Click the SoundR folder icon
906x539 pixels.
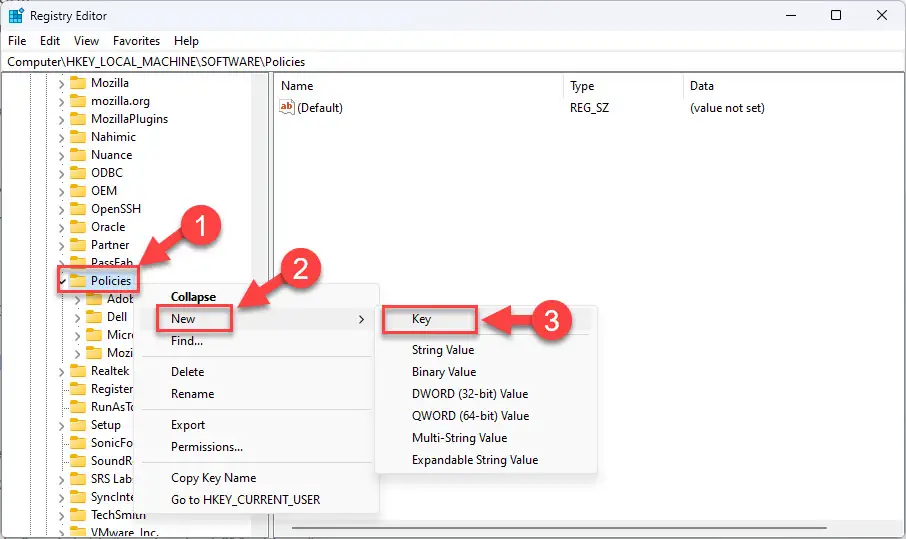coord(77,461)
